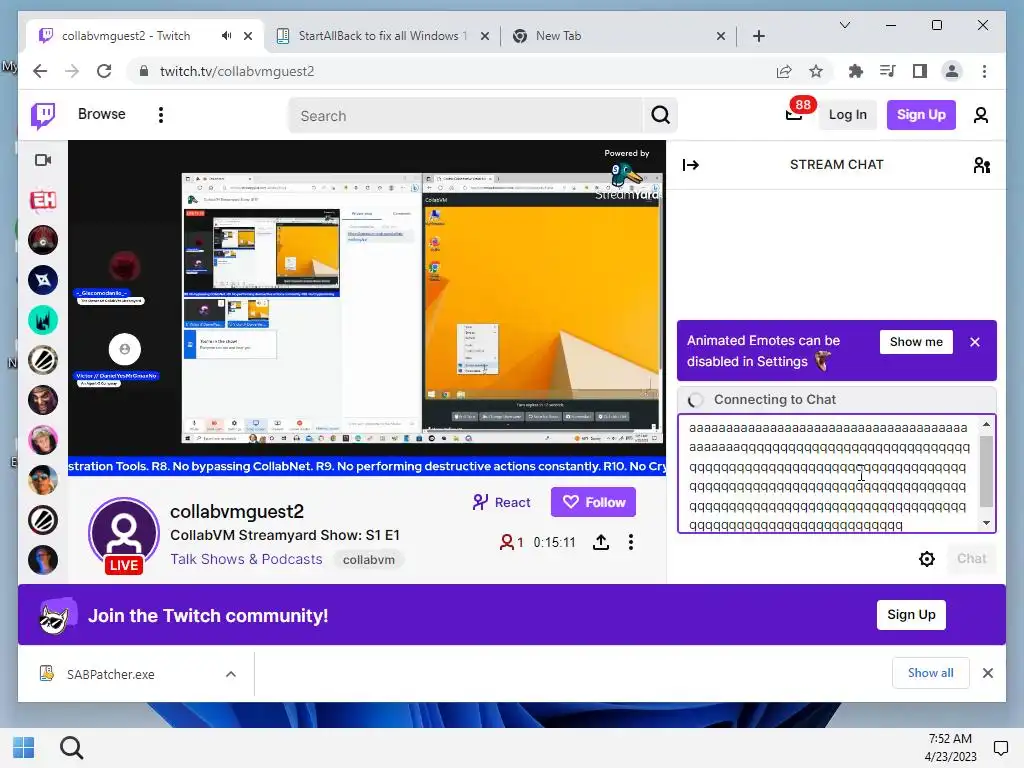Expand the SABPatcher.exe download options chevron

click(231, 674)
